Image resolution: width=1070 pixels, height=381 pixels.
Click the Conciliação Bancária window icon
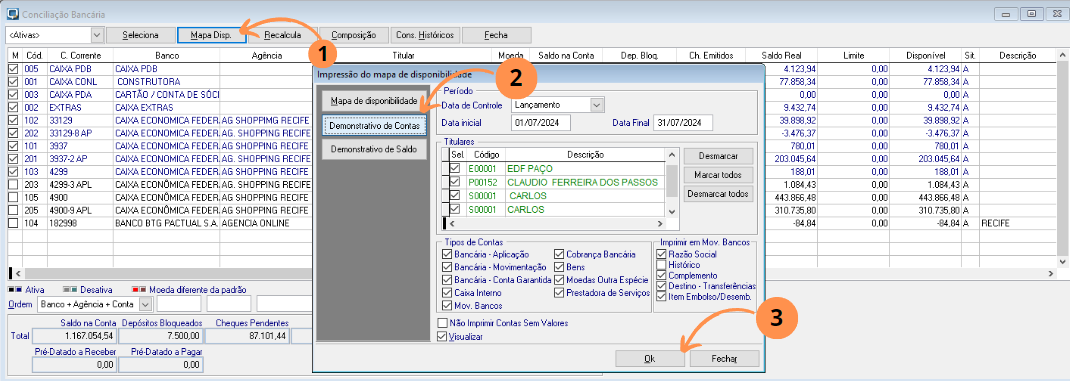(11, 14)
